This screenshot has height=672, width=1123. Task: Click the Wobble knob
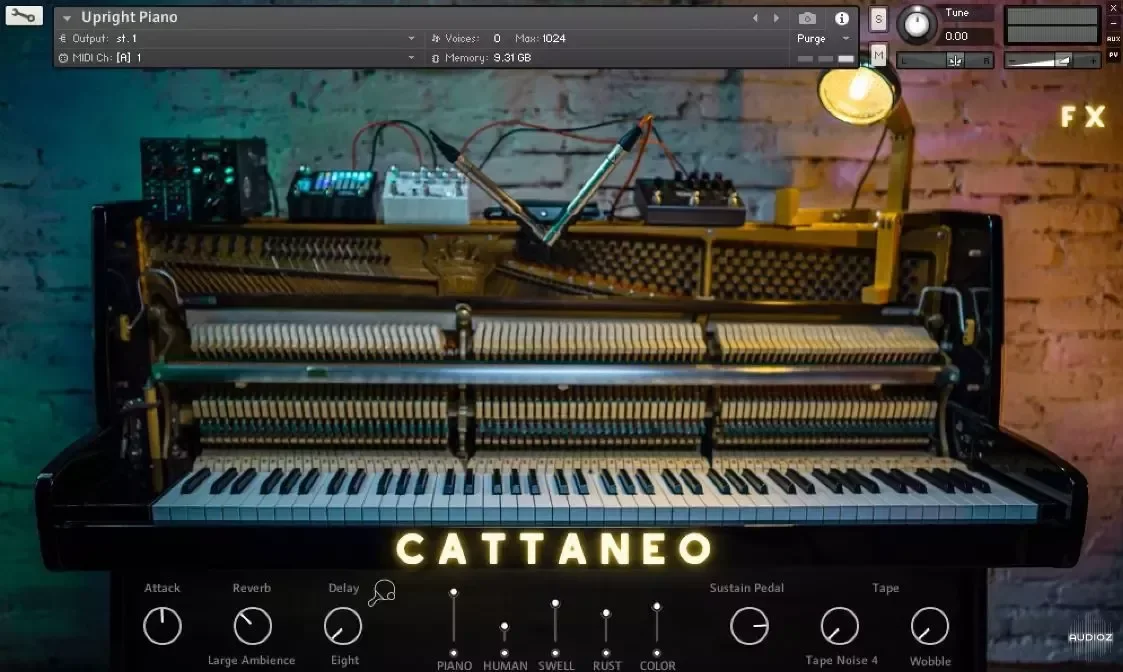[x=930, y=625]
